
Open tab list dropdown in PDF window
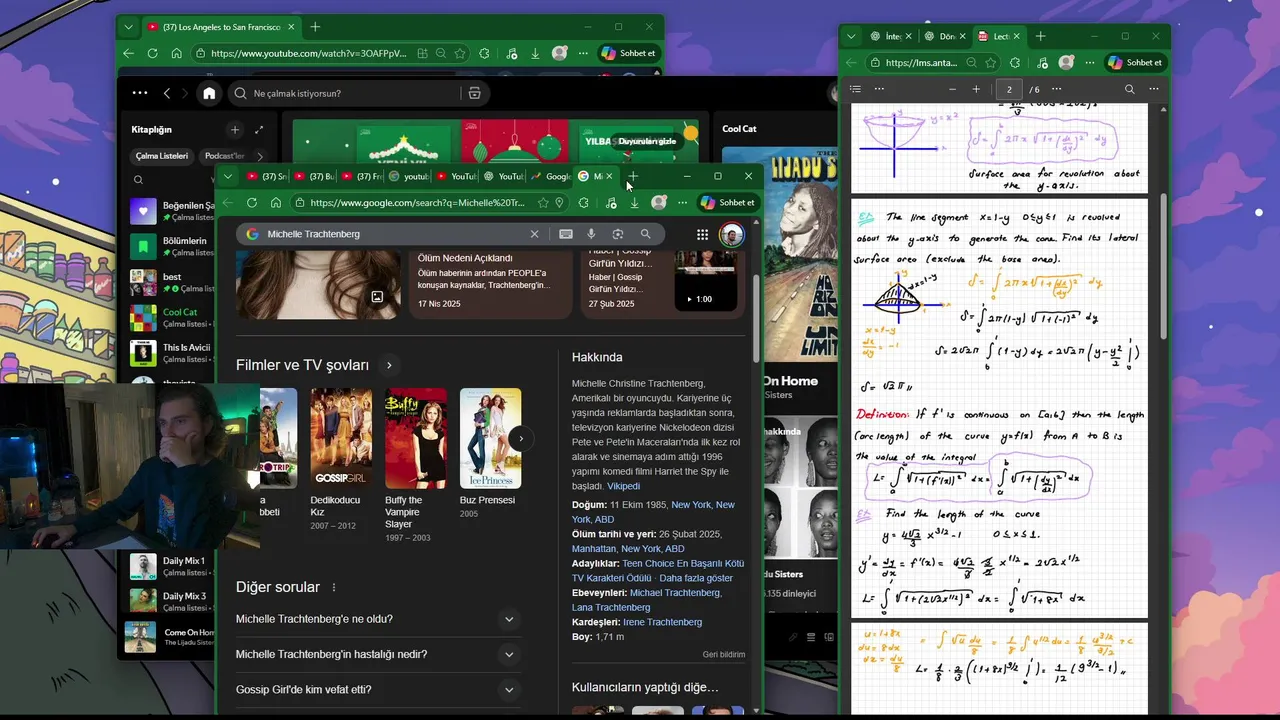coord(851,36)
